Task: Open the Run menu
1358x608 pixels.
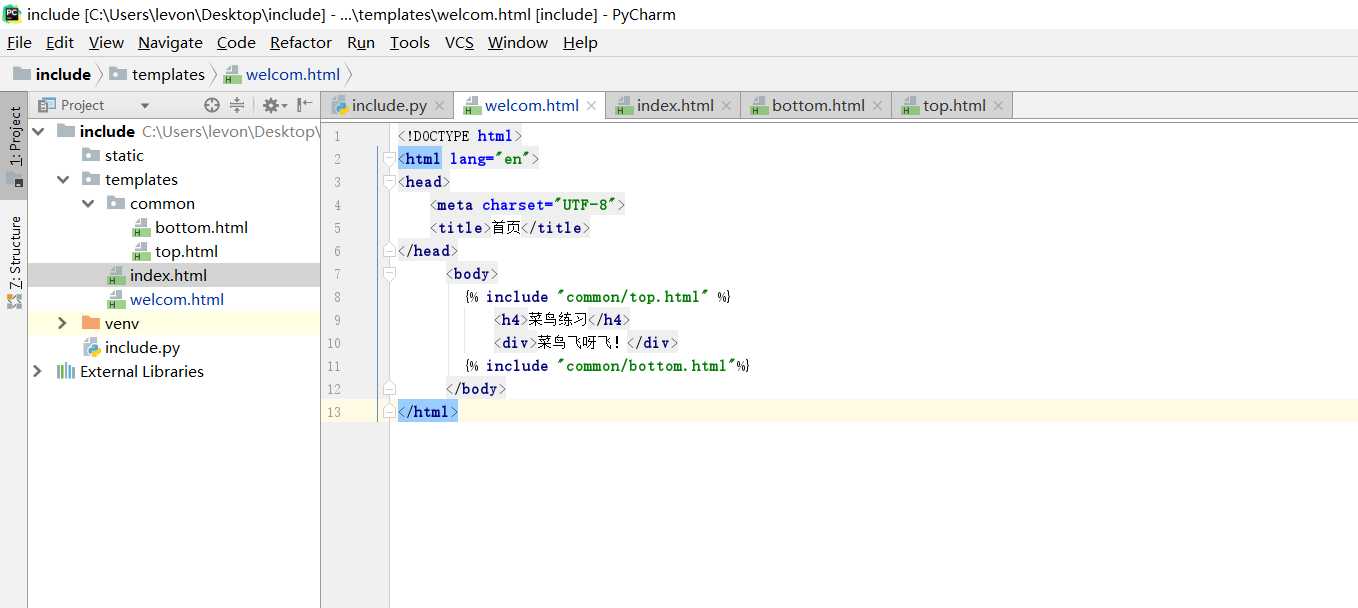Action: click(x=361, y=42)
